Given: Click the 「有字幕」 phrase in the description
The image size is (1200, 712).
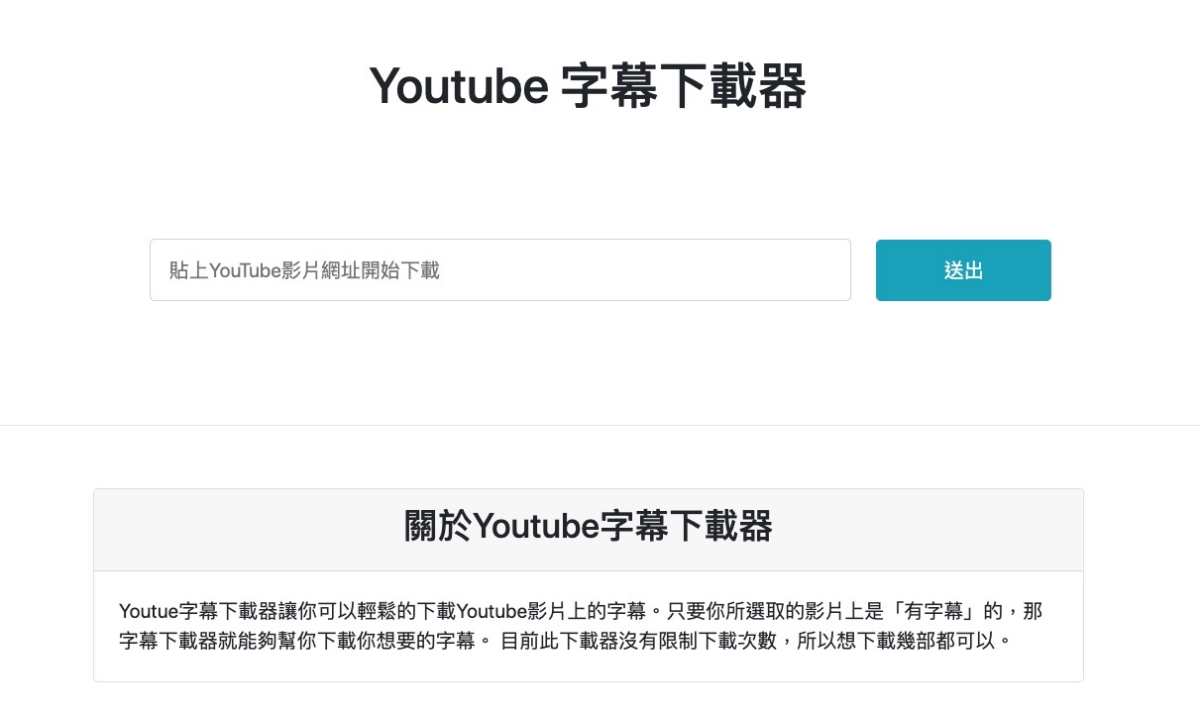Looking at the screenshot, I should coord(944,611).
